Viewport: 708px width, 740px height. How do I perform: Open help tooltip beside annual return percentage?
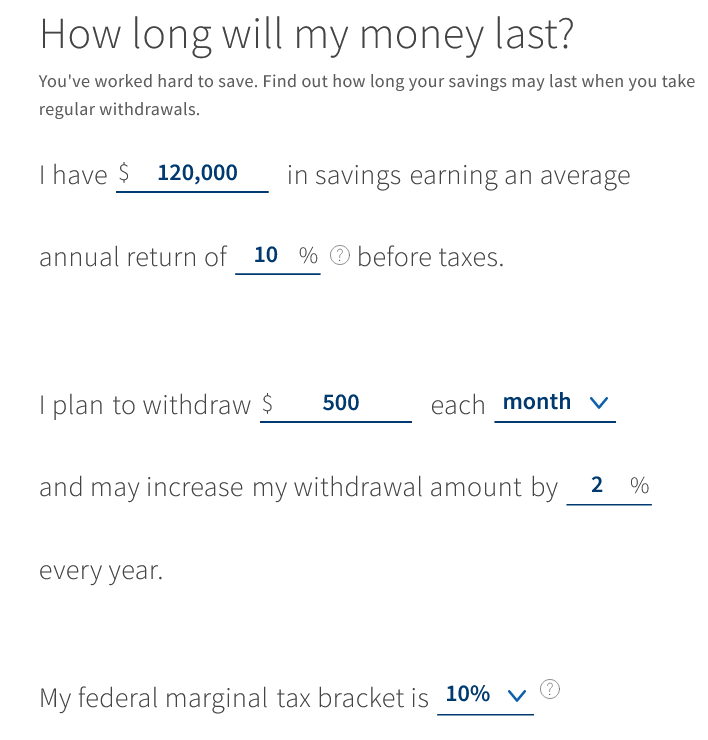[339, 256]
